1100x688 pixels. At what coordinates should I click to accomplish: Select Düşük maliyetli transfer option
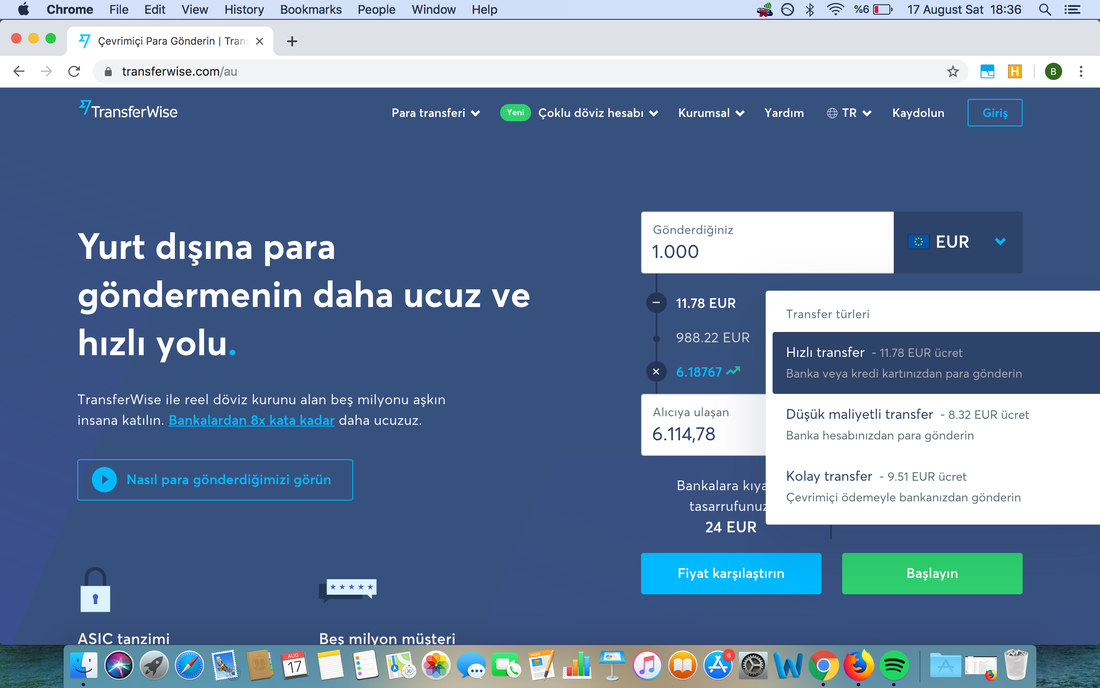pyautogui.click(x=936, y=424)
